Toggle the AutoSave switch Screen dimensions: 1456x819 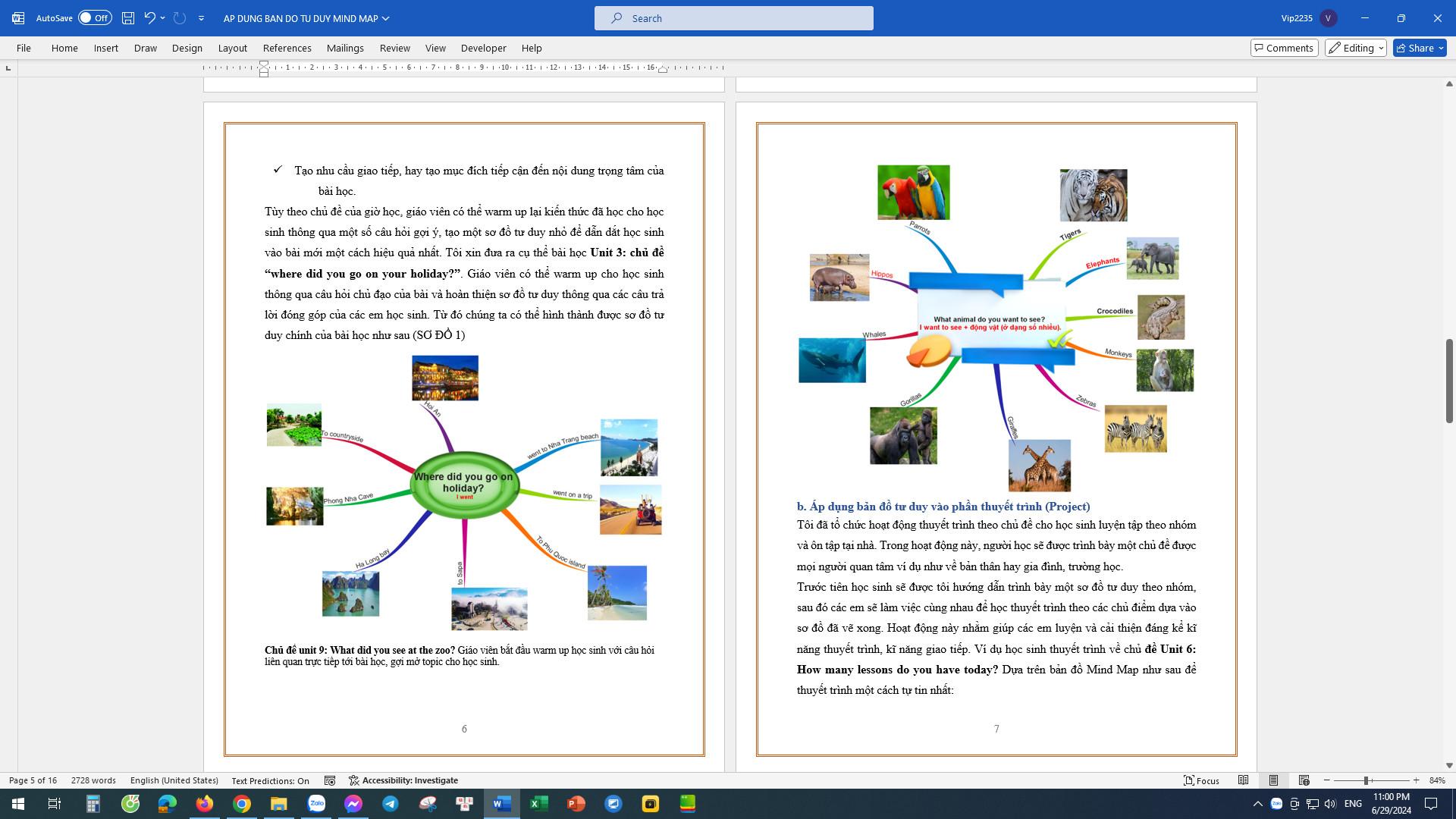95,17
